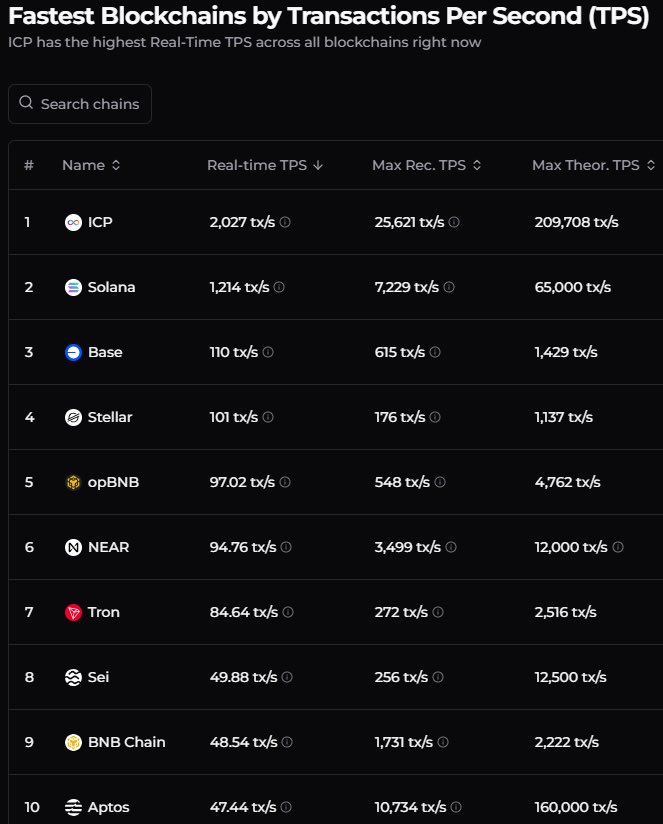
Task: Click info icon beside Tron 272 tx/s
Action: click(x=438, y=612)
